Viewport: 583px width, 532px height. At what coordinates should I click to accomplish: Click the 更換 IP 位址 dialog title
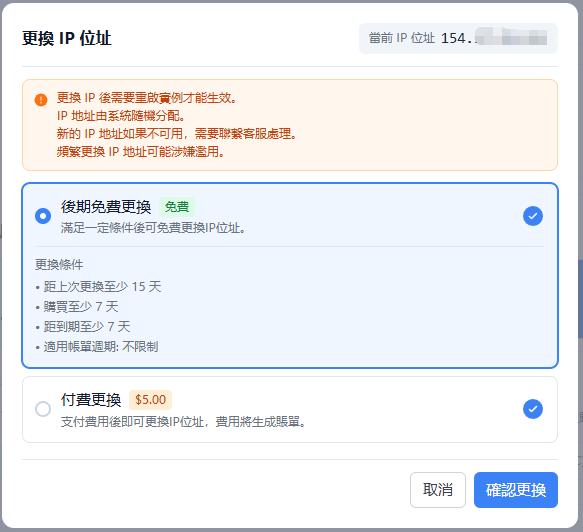click(x=67, y=38)
